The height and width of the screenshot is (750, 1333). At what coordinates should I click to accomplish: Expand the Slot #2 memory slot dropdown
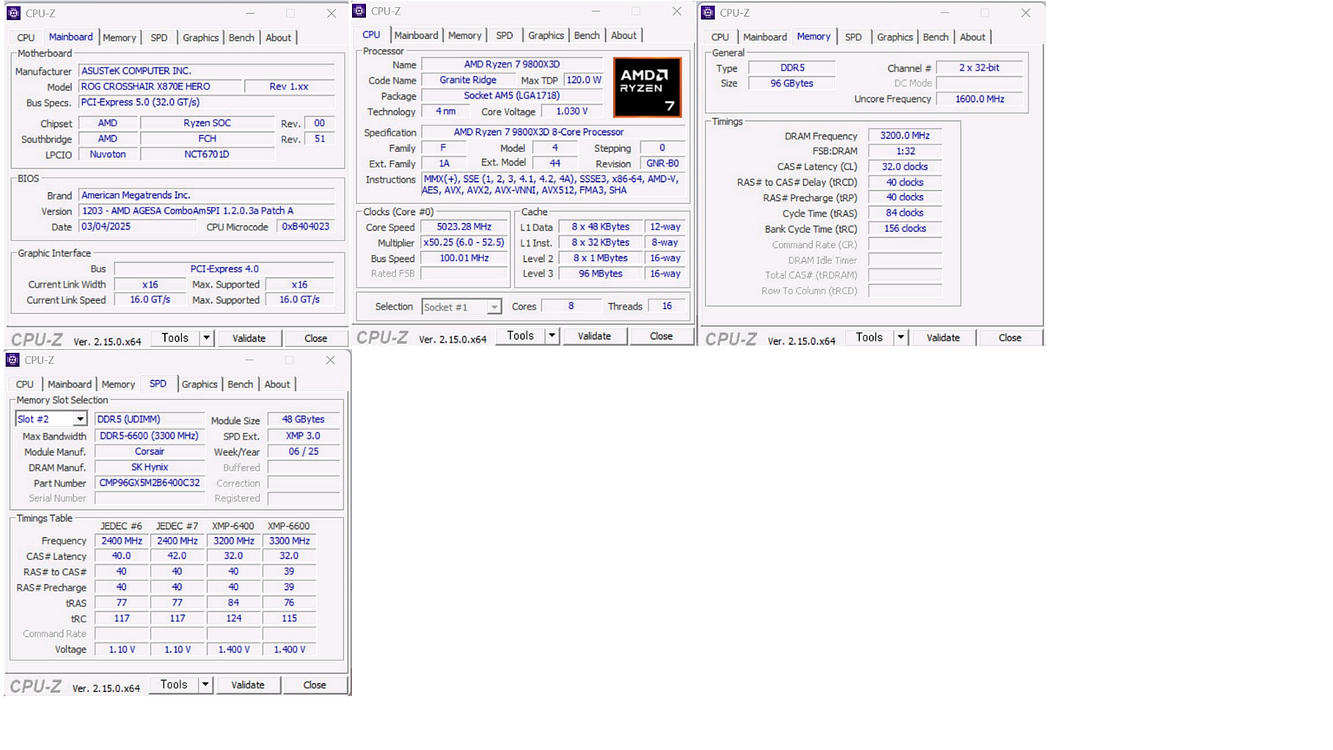(x=80, y=419)
